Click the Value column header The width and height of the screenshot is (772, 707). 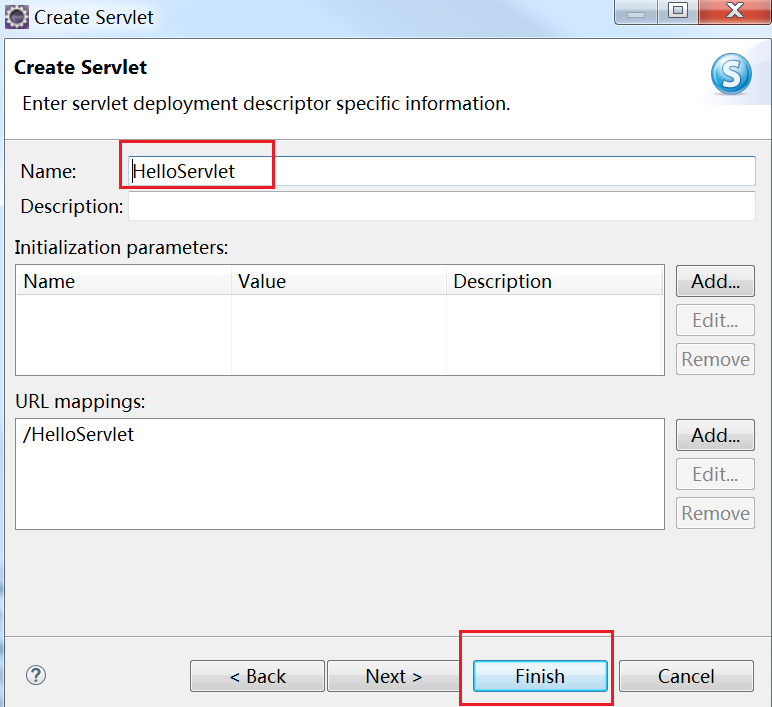point(338,281)
